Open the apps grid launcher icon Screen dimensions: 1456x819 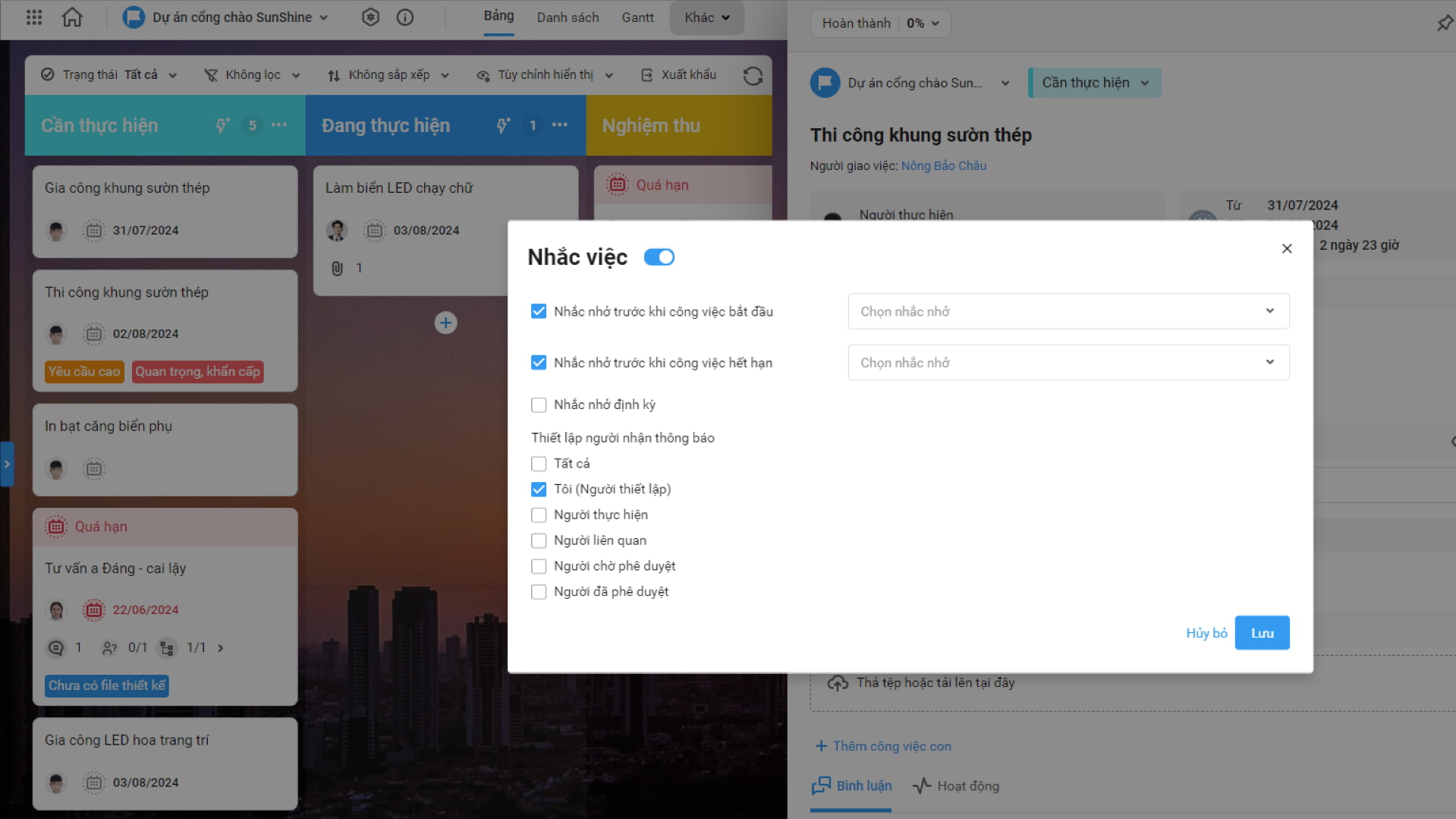click(34, 17)
